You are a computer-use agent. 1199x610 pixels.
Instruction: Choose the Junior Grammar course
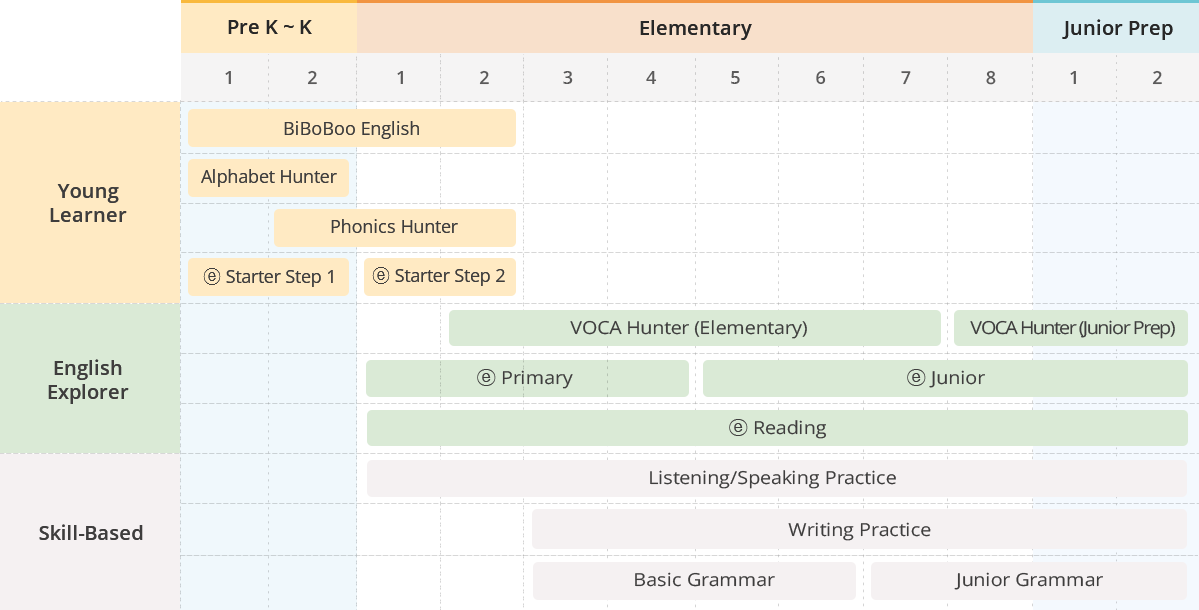[1029, 581]
